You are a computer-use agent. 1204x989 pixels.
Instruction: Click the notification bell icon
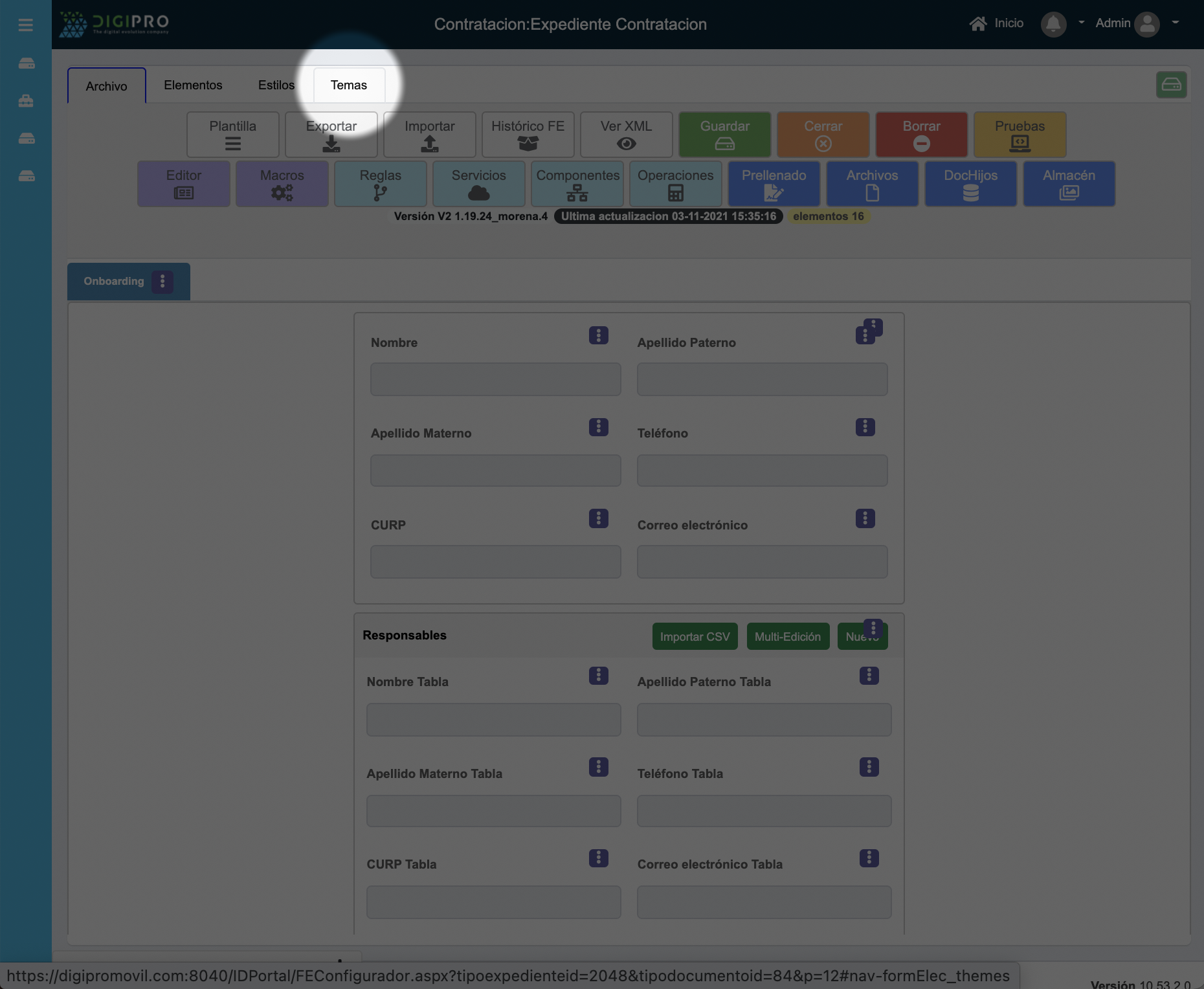pos(1053,25)
